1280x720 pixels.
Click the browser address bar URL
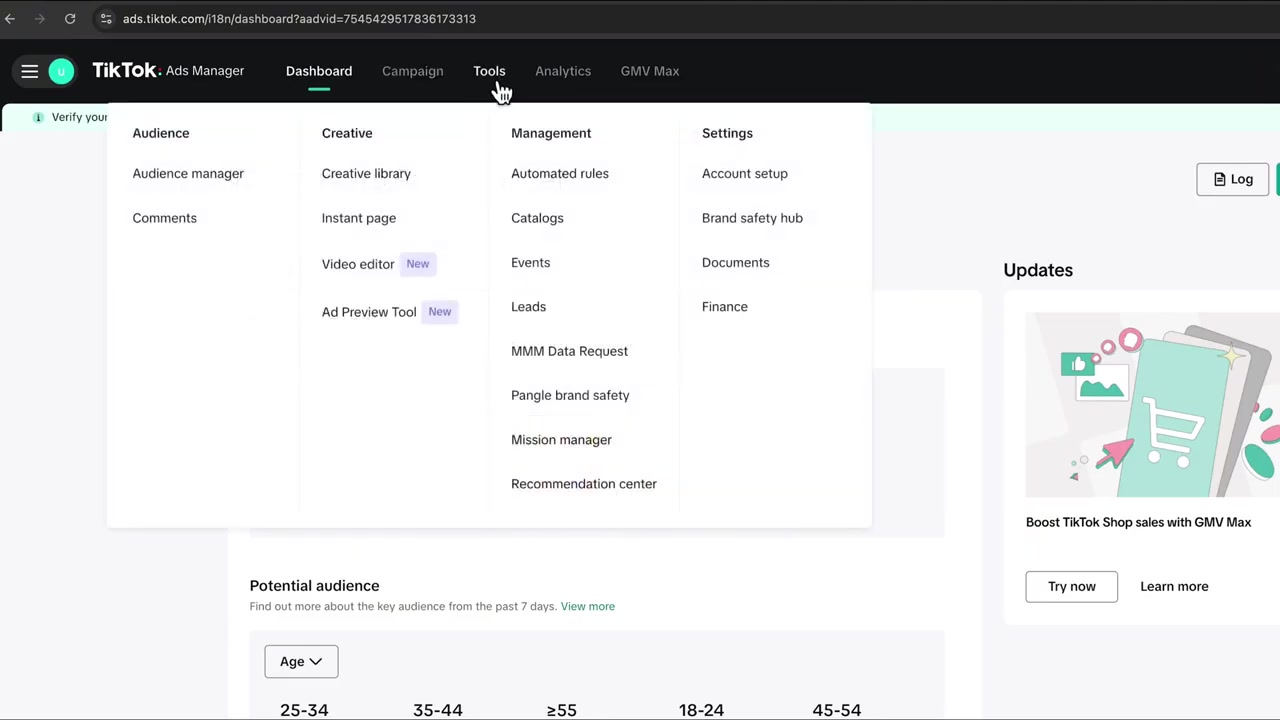299,18
